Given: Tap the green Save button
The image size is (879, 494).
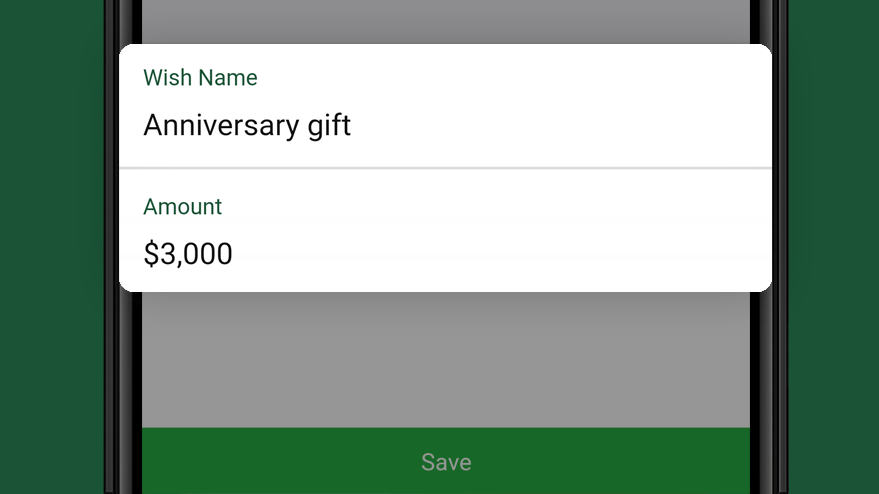Looking at the screenshot, I should click(446, 461).
